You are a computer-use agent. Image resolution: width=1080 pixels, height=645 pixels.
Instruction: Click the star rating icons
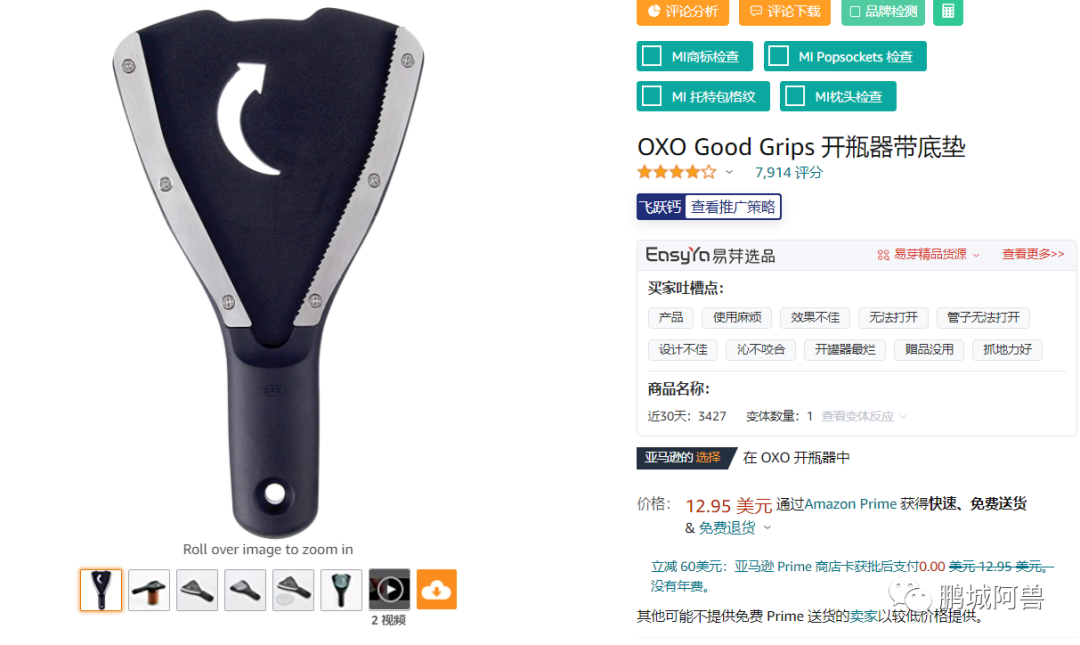click(x=677, y=172)
